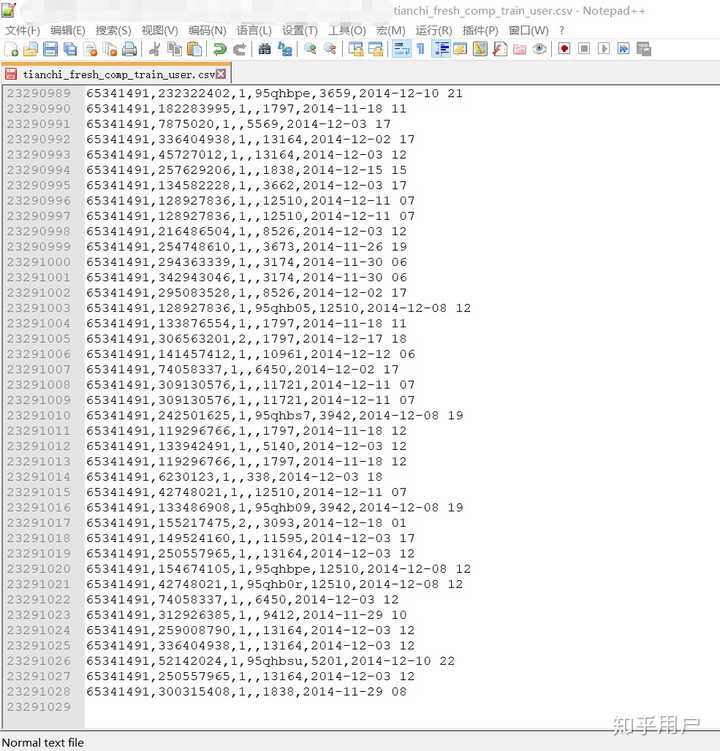Toggle show all characters pilcrow icon
This screenshot has width=720, height=751.
[x=421, y=49]
